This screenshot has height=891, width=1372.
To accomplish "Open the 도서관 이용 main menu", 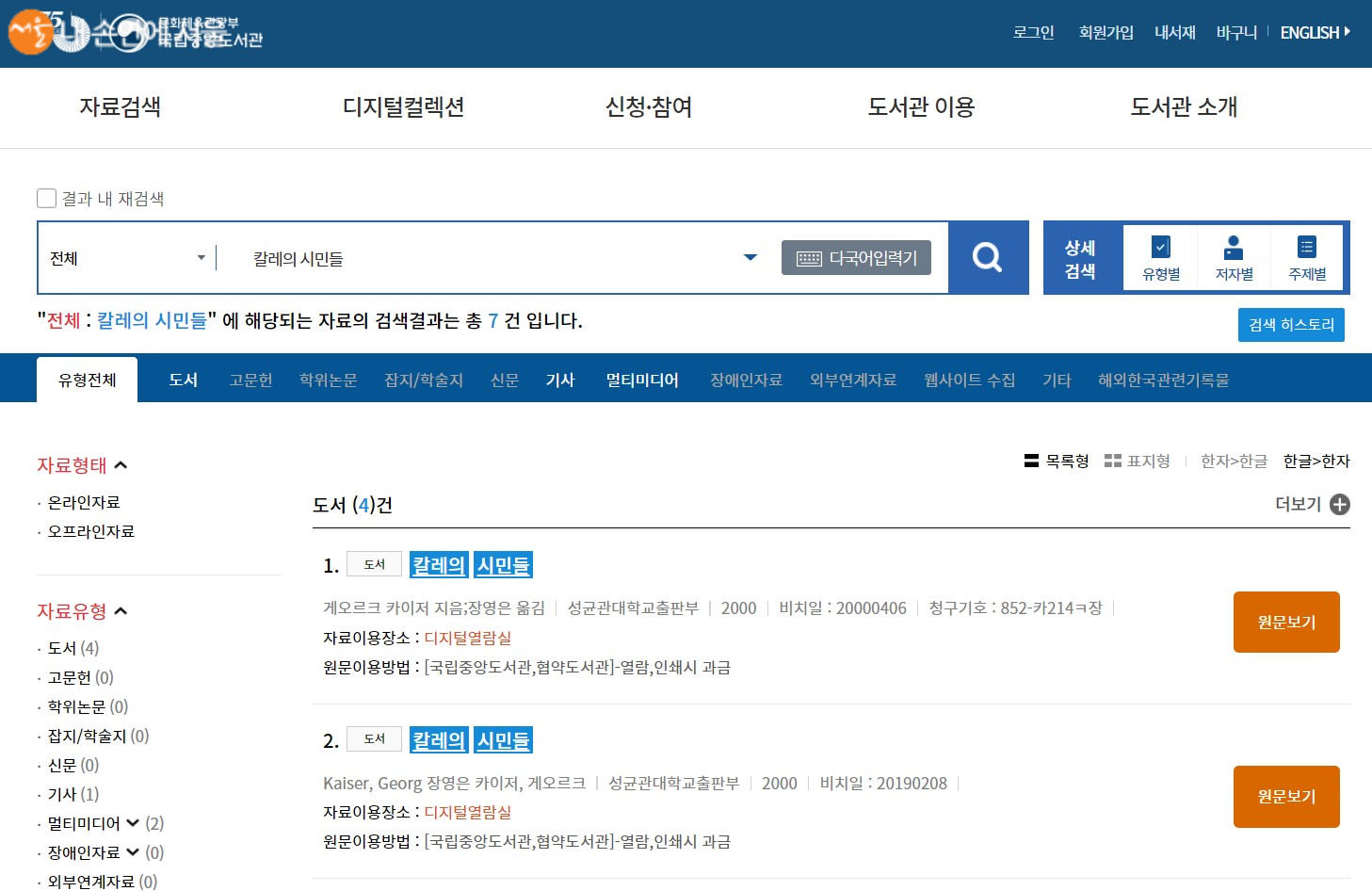I will pos(921,107).
